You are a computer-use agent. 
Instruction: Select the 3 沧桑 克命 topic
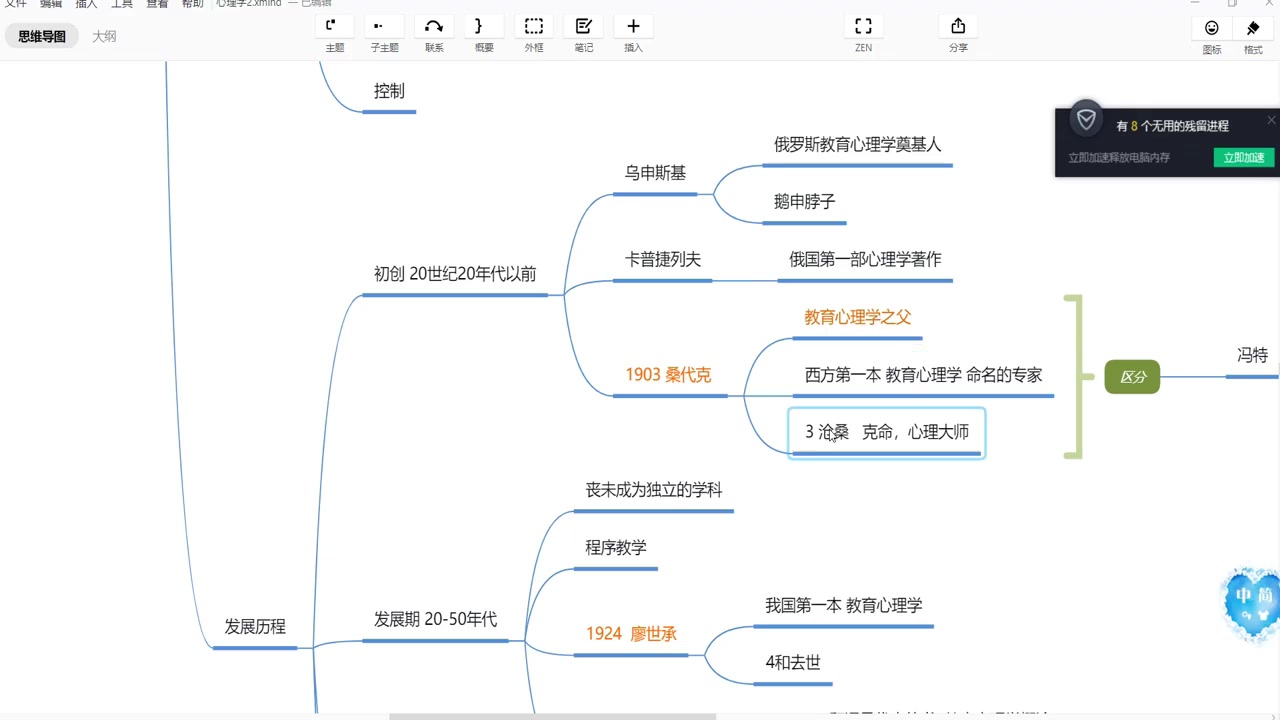point(887,432)
